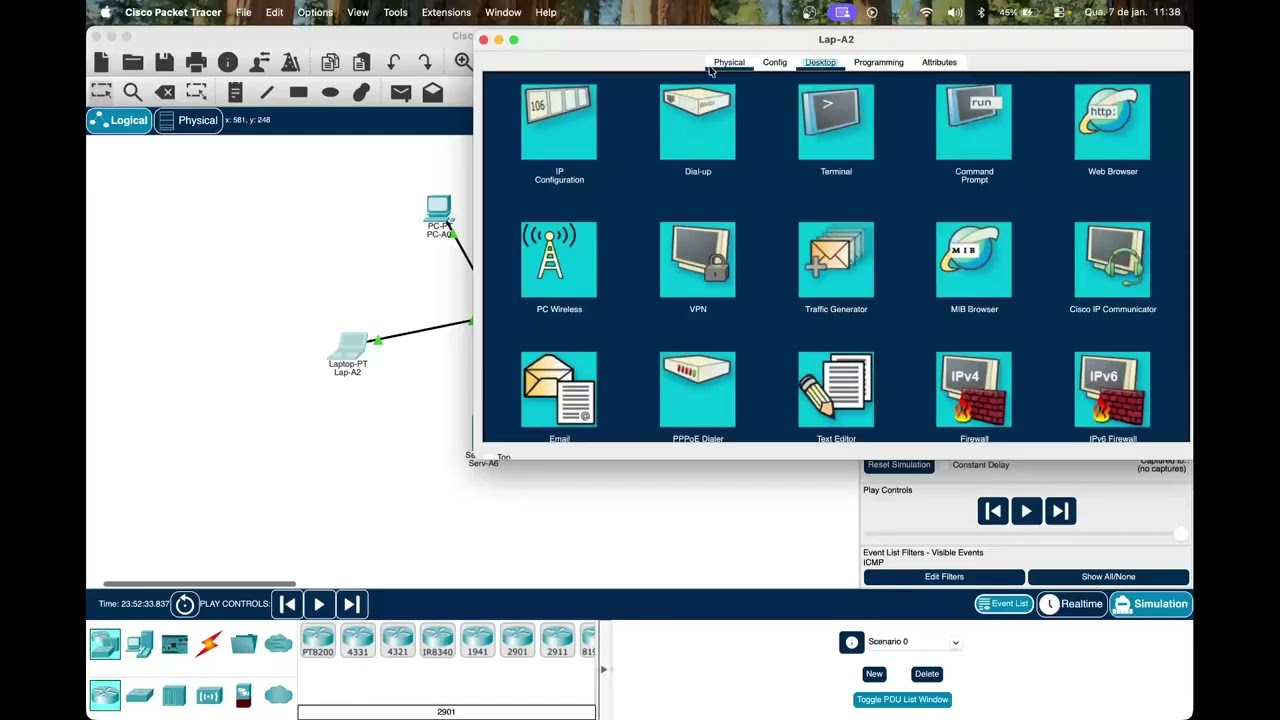Select the Draw Ellipse tool
Viewport: 1280px width, 720px height.
(330, 92)
